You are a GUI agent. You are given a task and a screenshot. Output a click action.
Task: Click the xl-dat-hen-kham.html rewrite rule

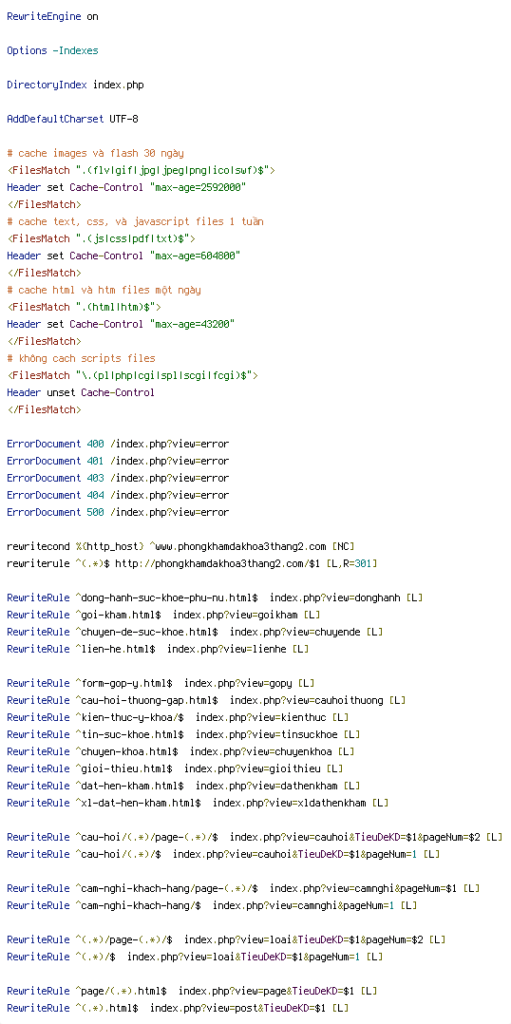(197, 803)
